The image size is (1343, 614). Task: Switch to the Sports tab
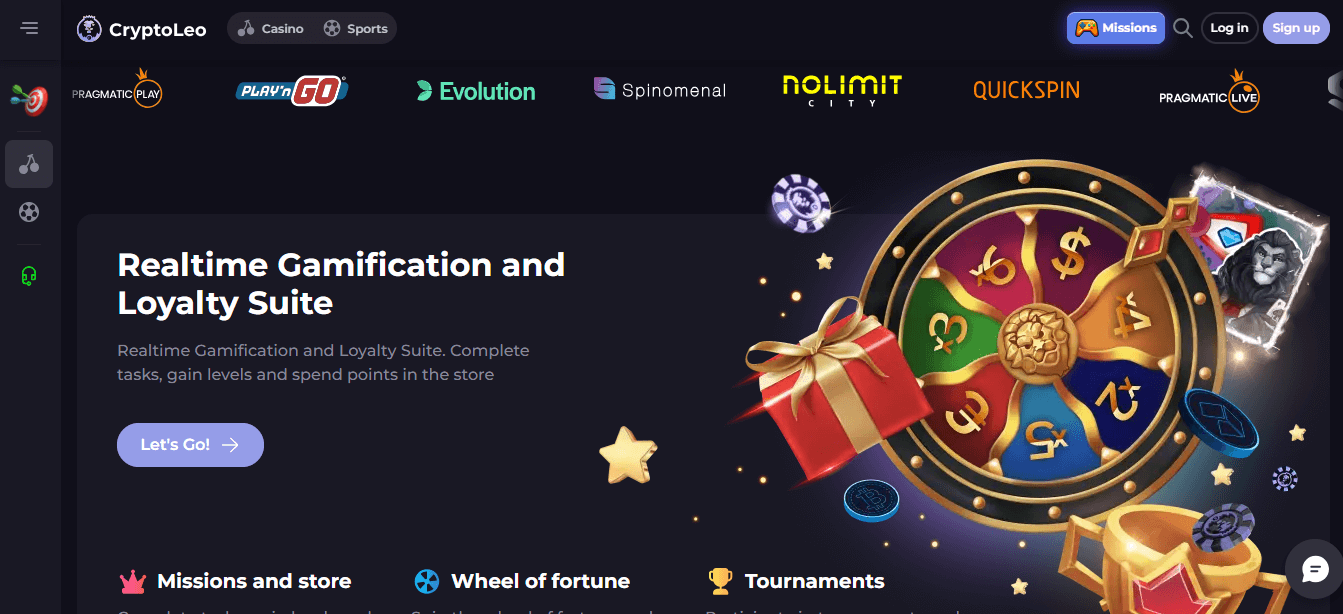tap(355, 28)
